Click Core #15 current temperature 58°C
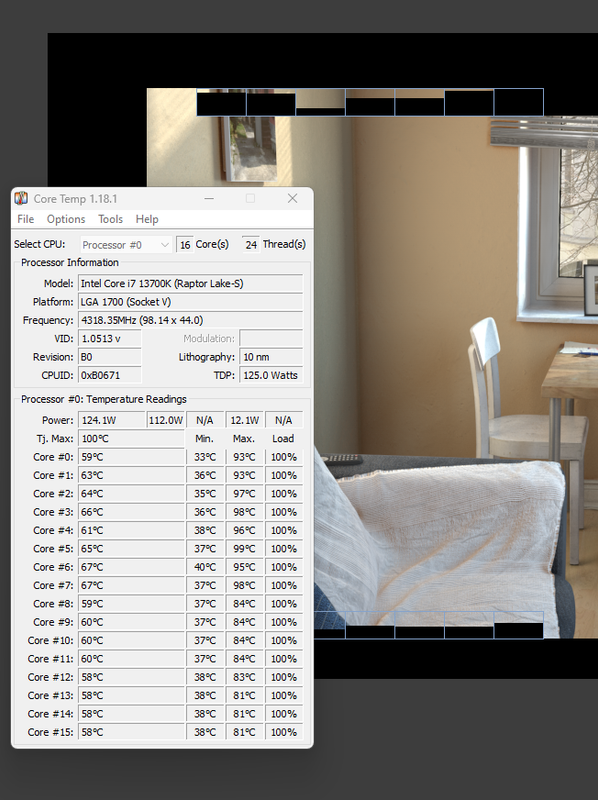This screenshot has height=800, width=598. (x=131, y=733)
